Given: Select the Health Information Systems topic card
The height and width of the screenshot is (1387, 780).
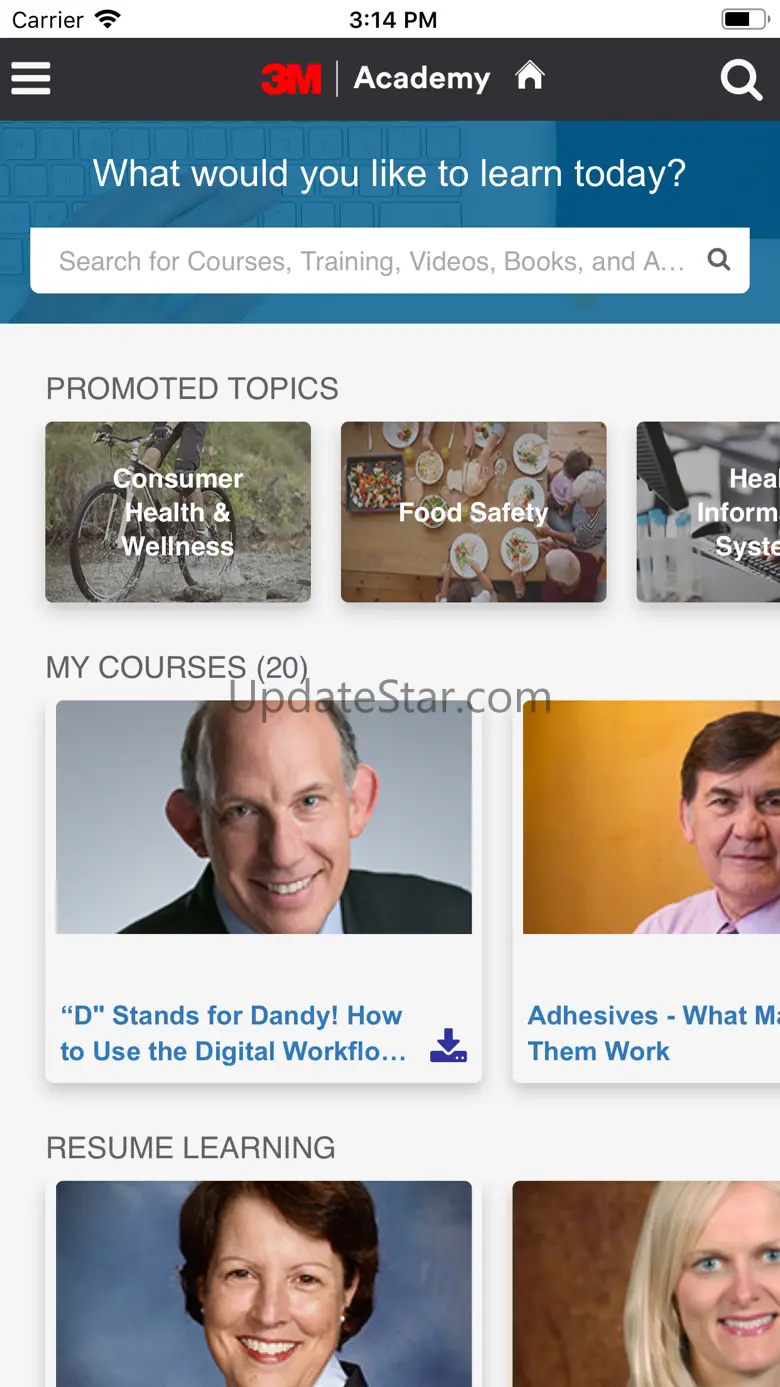Looking at the screenshot, I should (x=710, y=512).
